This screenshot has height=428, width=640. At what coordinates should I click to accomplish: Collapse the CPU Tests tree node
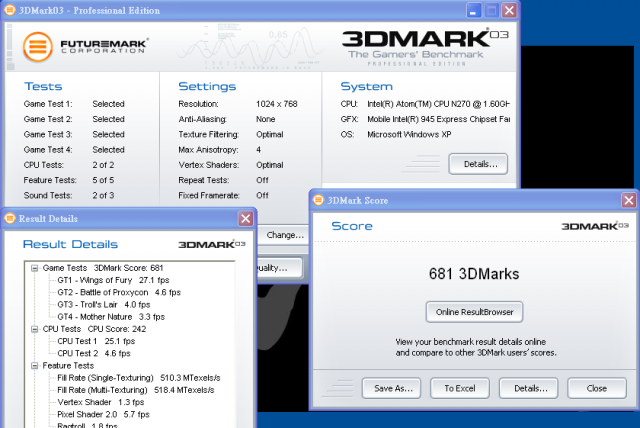click(x=35, y=329)
